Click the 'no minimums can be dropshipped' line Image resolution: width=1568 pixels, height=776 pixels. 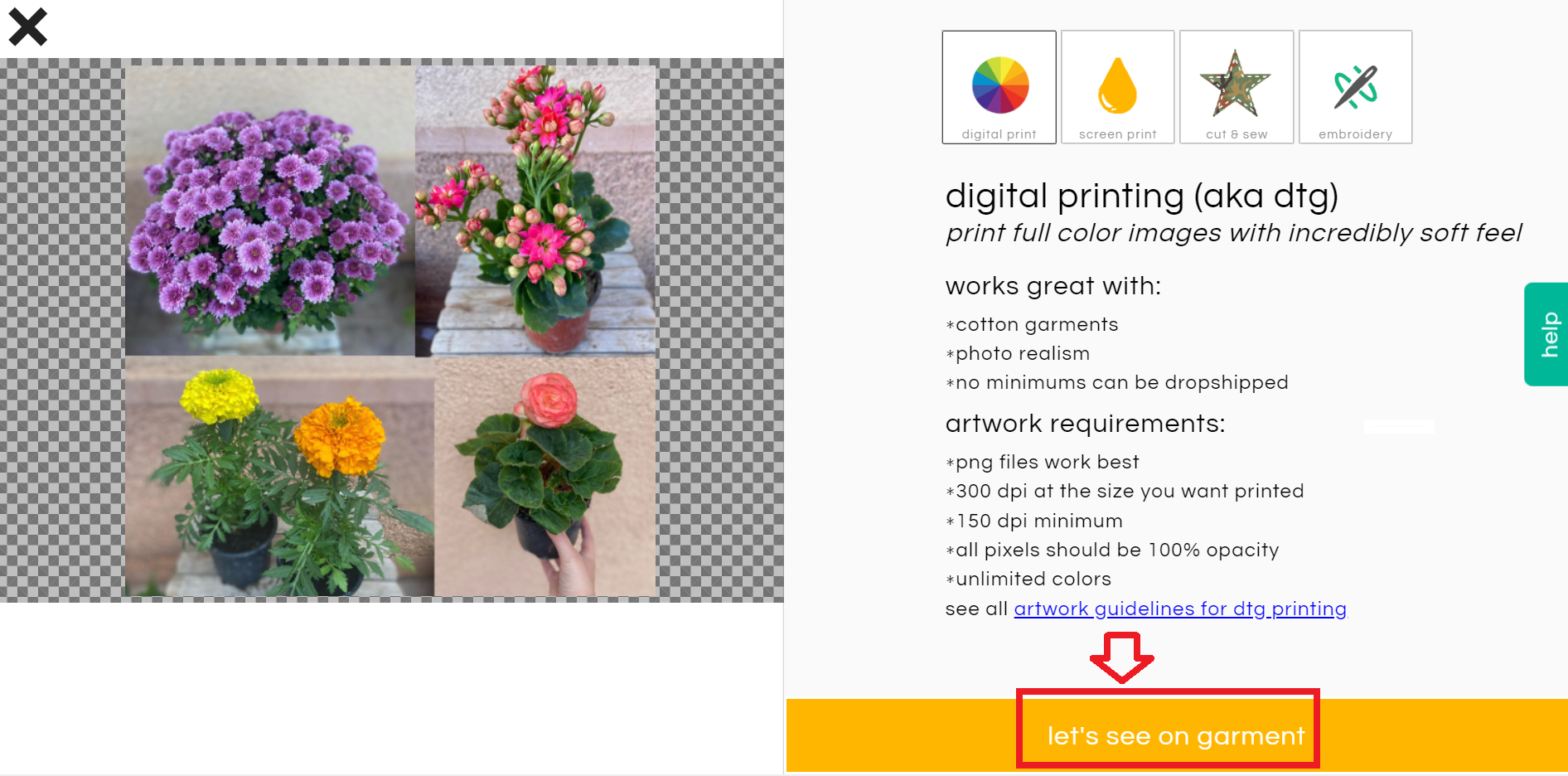1117,382
